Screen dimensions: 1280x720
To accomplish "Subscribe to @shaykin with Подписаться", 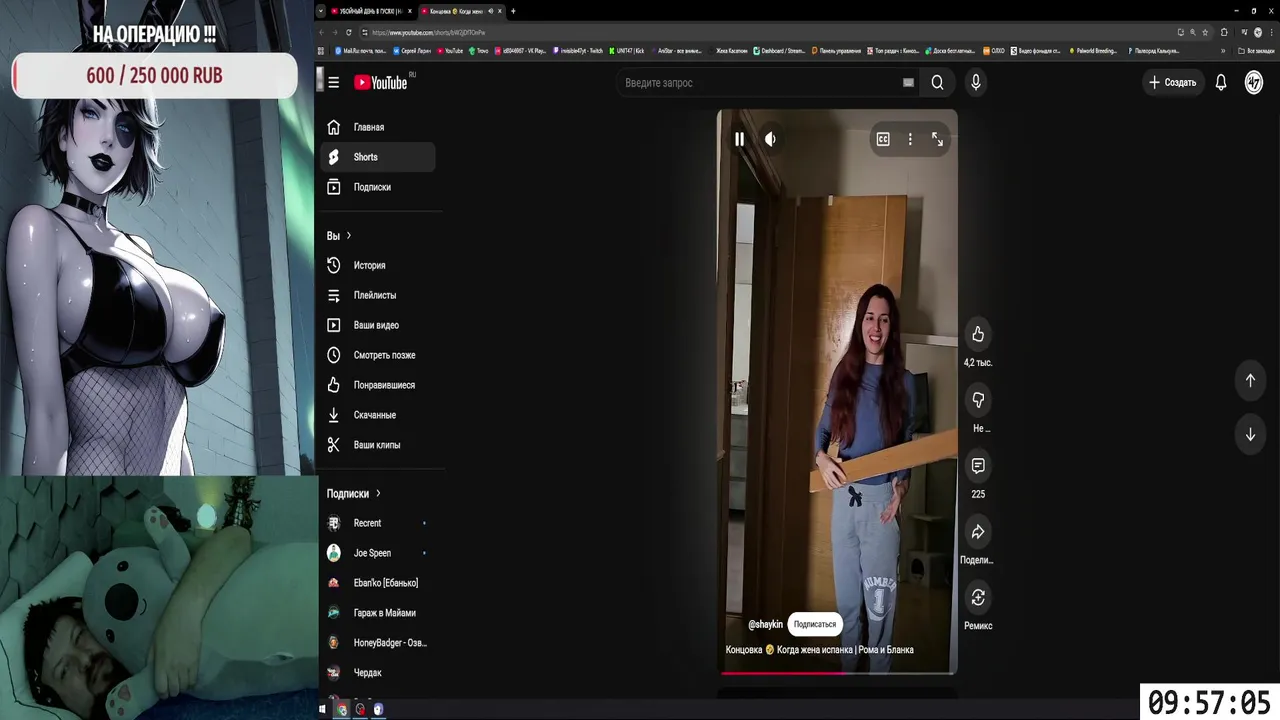I will (815, 624).
